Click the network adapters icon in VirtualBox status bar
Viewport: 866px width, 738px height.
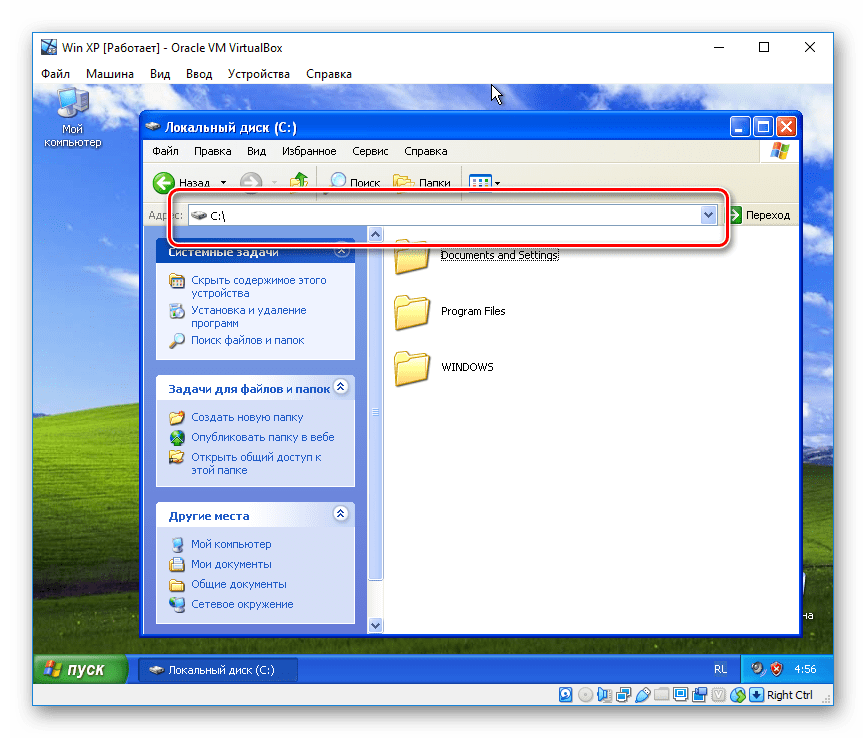(x=624, y=694)
